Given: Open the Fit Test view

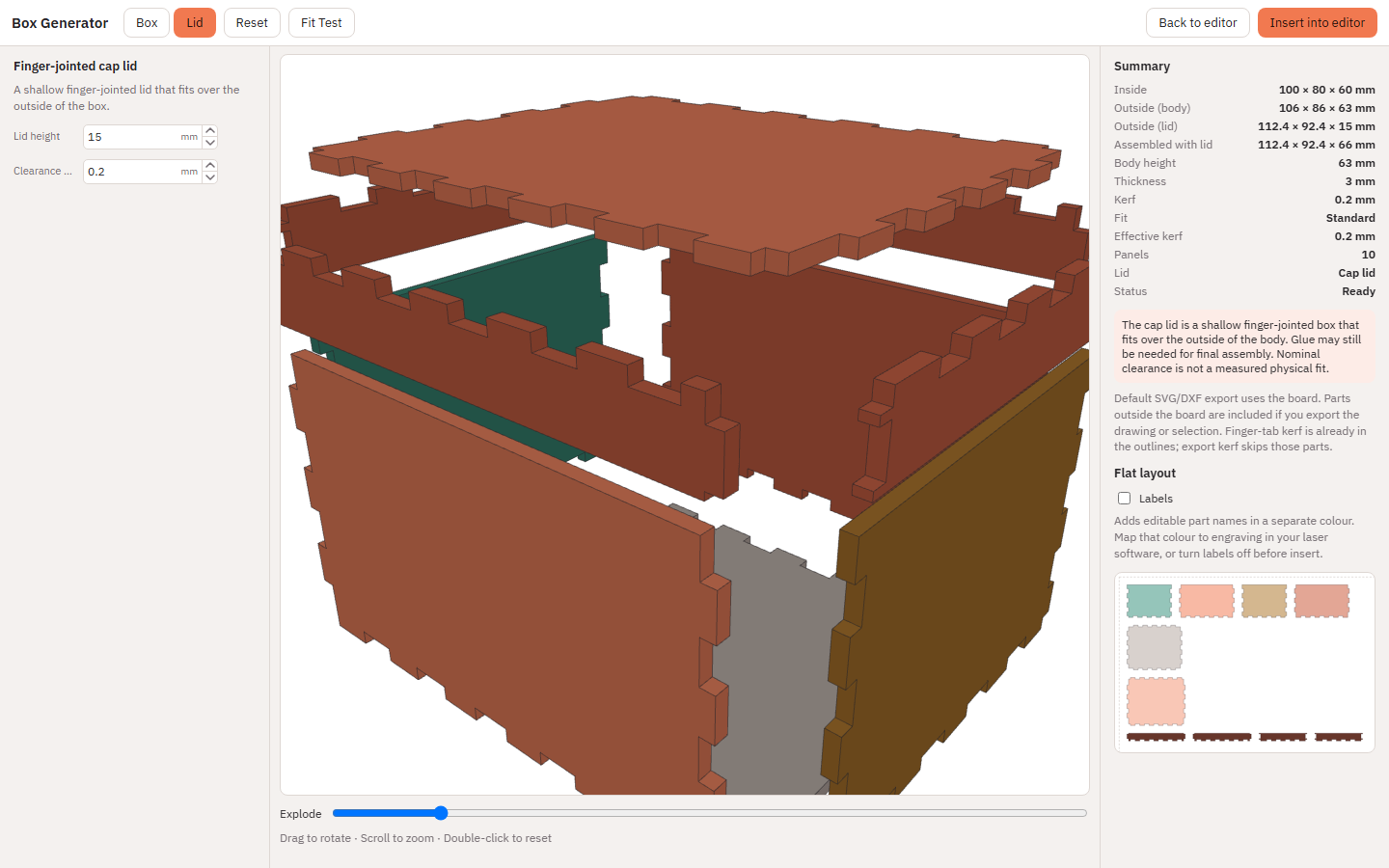Looking at the screenshot, I should 321,22.
